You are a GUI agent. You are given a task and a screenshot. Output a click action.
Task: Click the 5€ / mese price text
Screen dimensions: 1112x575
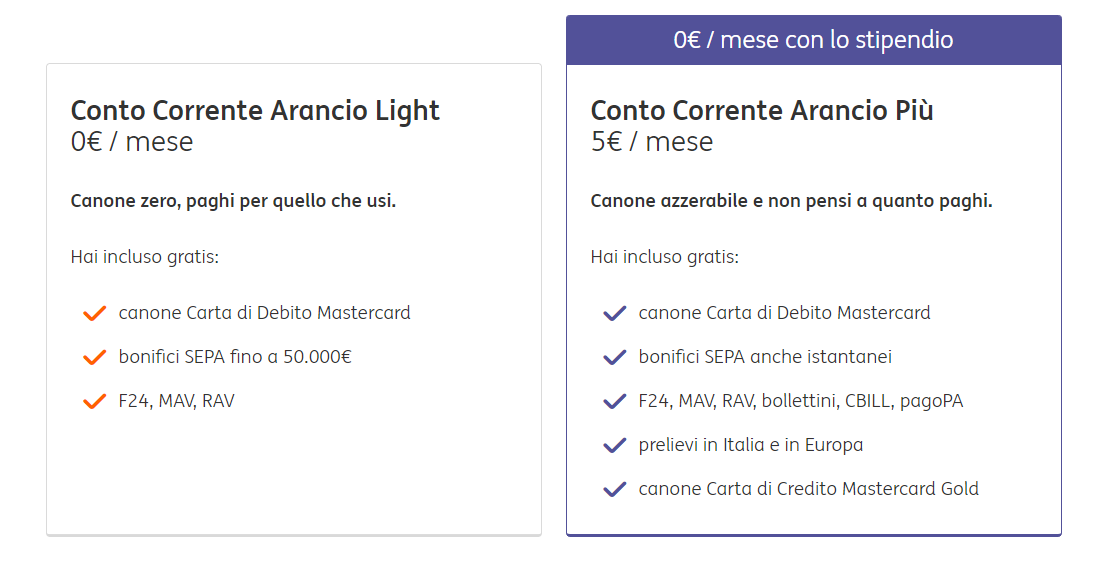[x=652, y=142]
